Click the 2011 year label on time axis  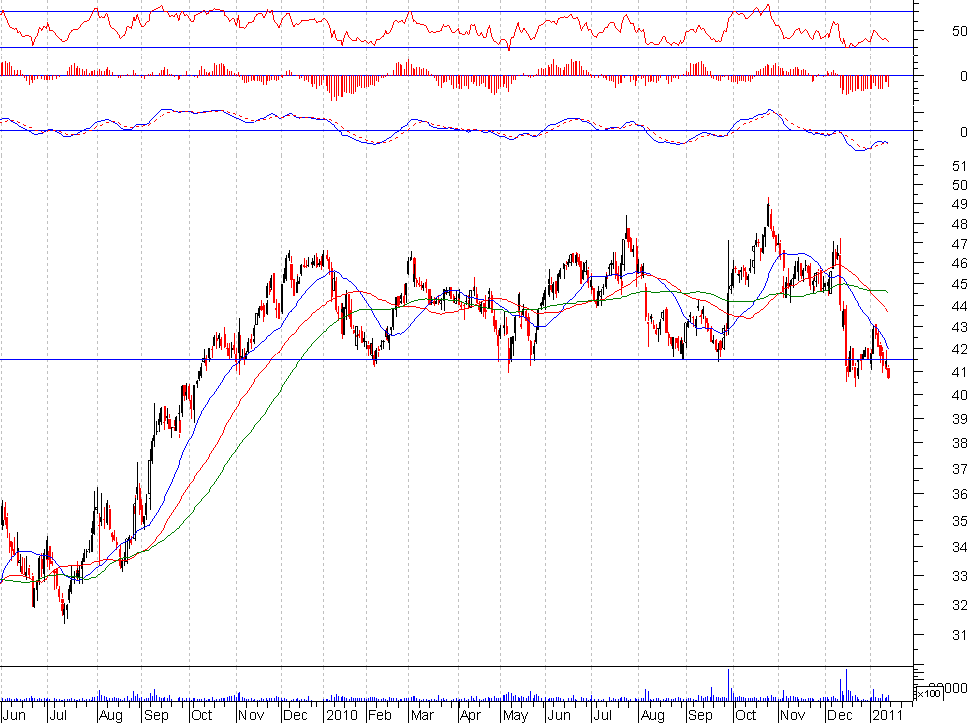coord(887,715)
